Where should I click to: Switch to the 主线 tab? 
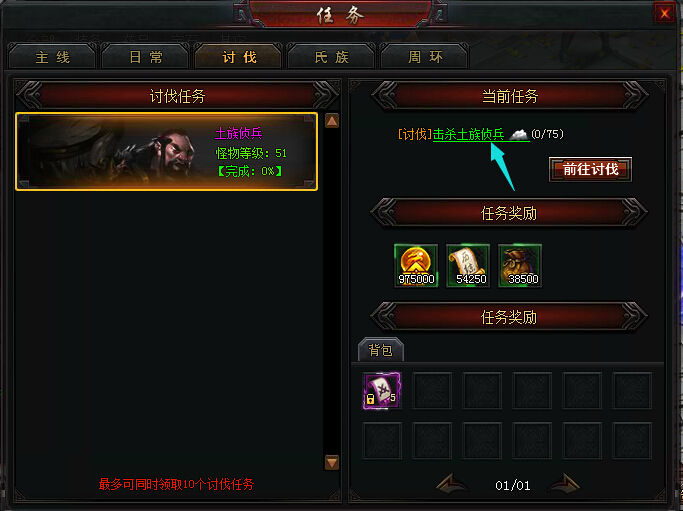click(52, 57)
